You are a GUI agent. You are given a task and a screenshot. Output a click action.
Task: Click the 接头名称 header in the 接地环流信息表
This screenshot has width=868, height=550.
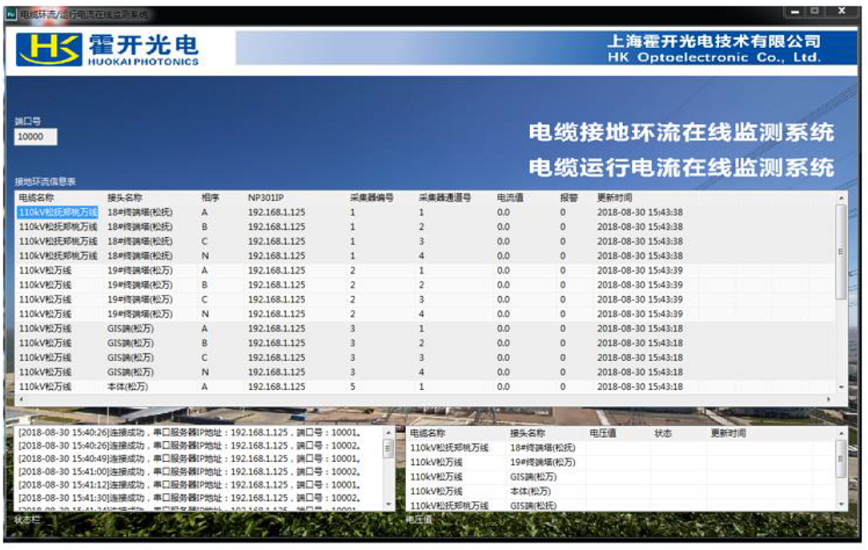[125, 198]
